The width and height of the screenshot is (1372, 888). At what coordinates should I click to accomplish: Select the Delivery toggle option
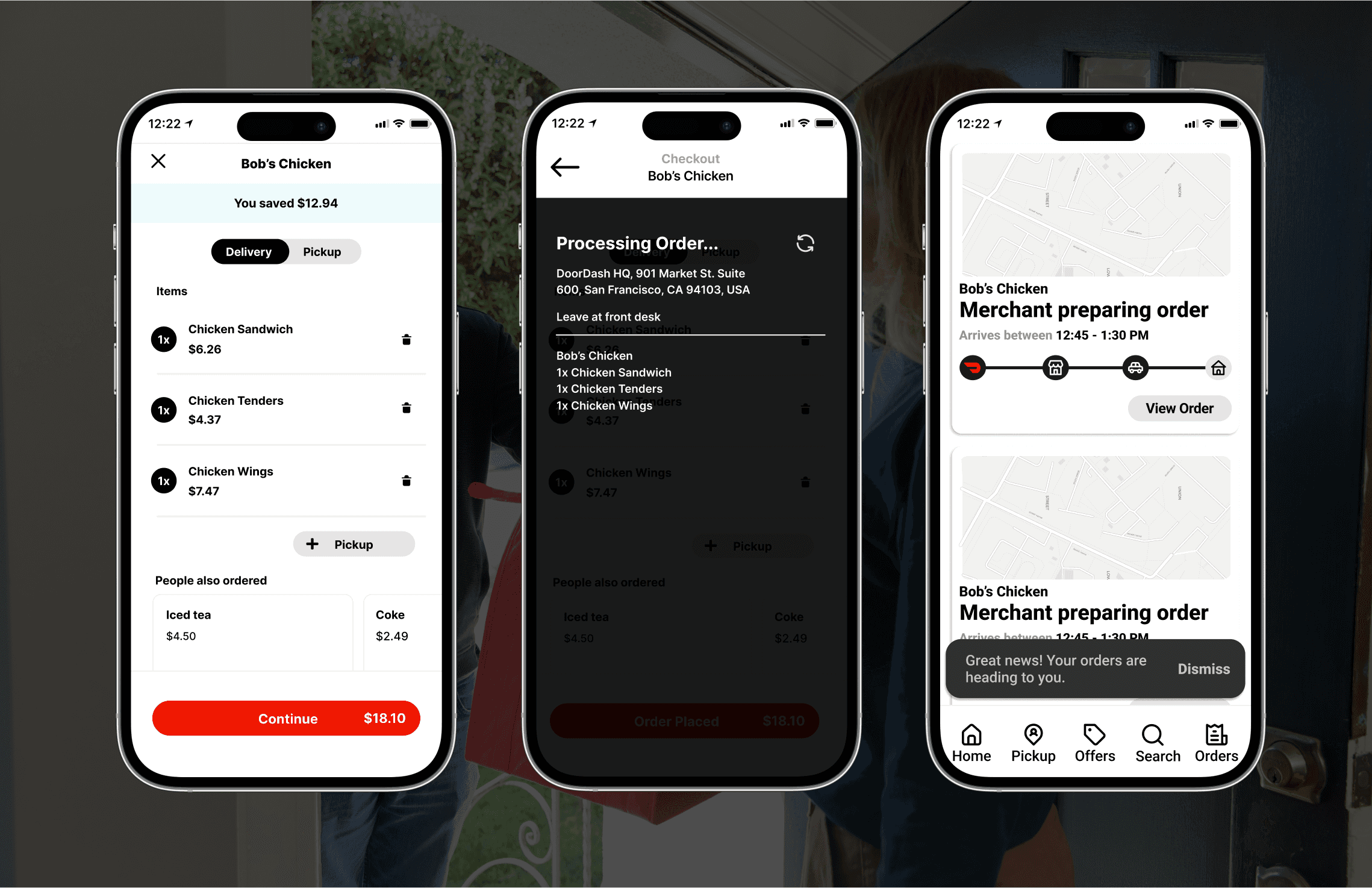click(x=249, y=251)
